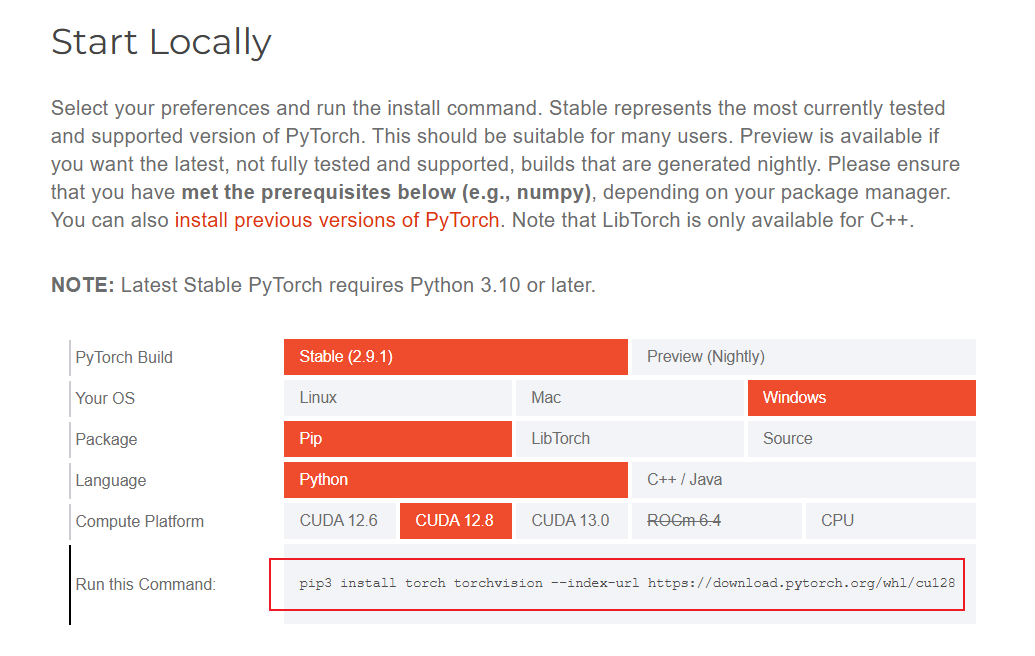The image size is (1035, 656).
Task: Select the Preview (Nightly) build option
Action: coord(803,357)
